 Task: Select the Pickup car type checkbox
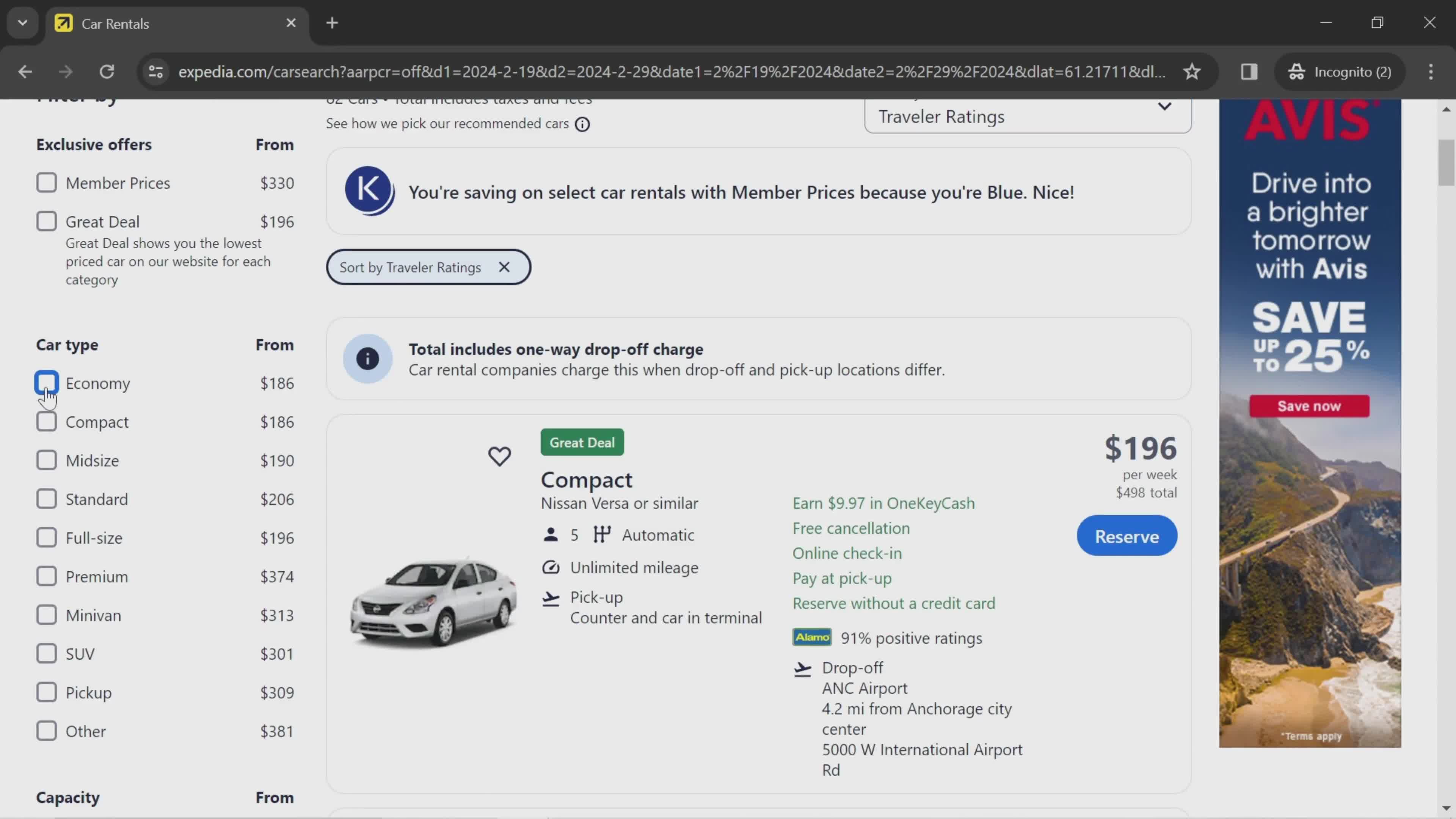click(46, 692)
